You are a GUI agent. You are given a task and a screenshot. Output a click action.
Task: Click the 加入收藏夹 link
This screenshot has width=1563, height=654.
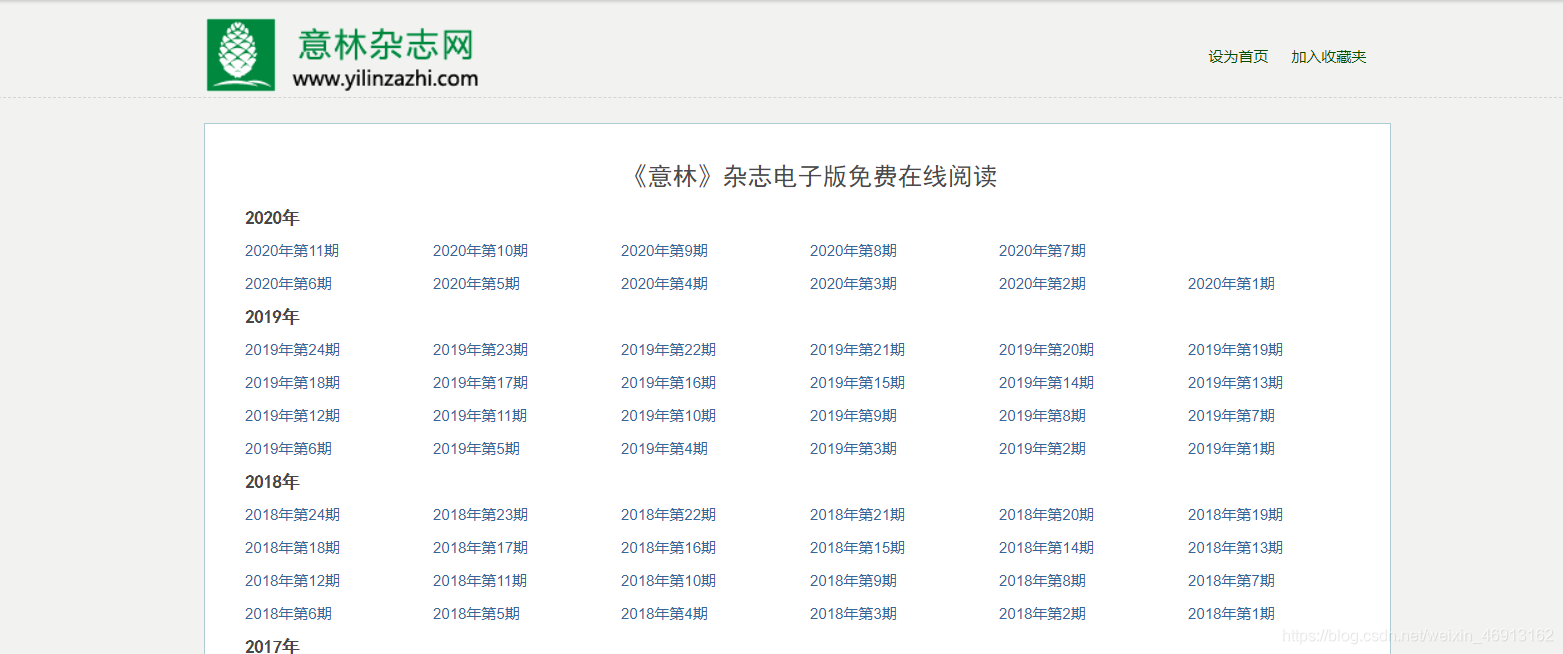(x=1328, y=57)
